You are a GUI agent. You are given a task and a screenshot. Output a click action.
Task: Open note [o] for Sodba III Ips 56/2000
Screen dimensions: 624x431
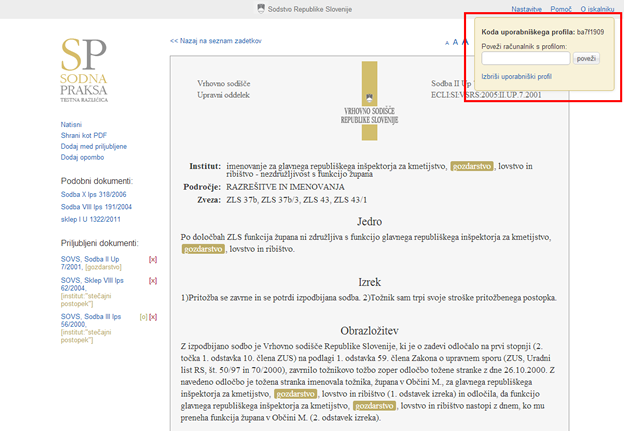click(143, 317)
